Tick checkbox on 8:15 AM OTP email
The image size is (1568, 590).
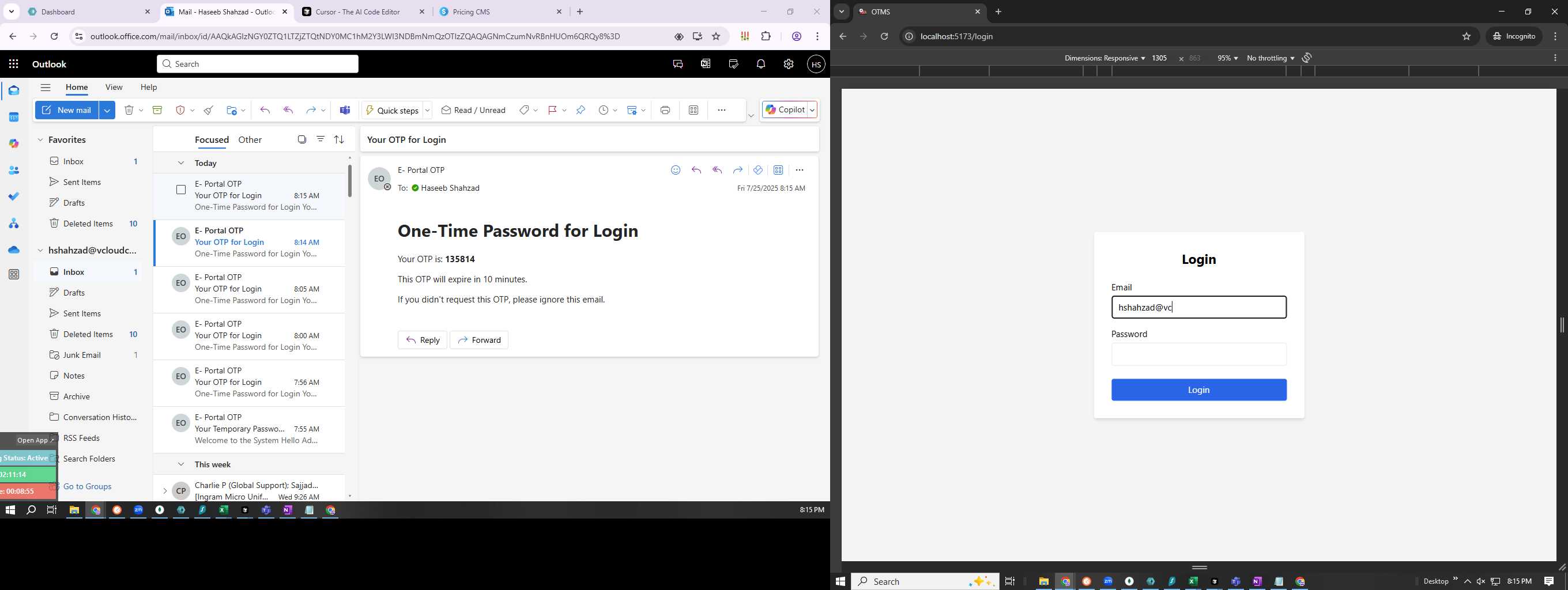pos(181,190)
